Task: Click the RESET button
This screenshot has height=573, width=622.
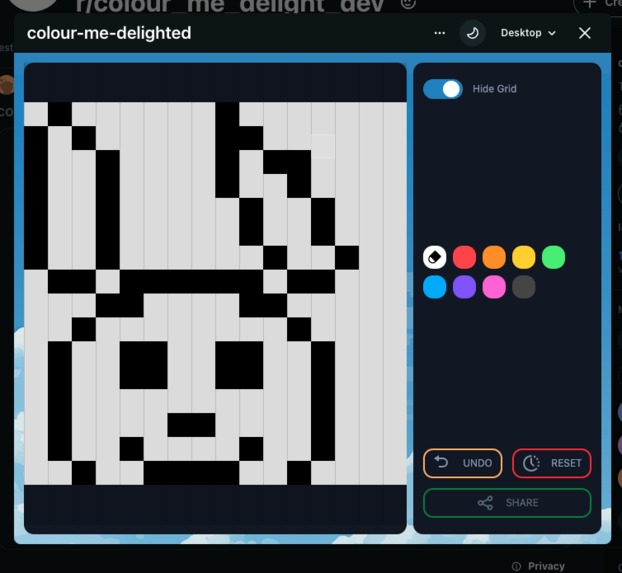Action: click(x=552, y=463)
